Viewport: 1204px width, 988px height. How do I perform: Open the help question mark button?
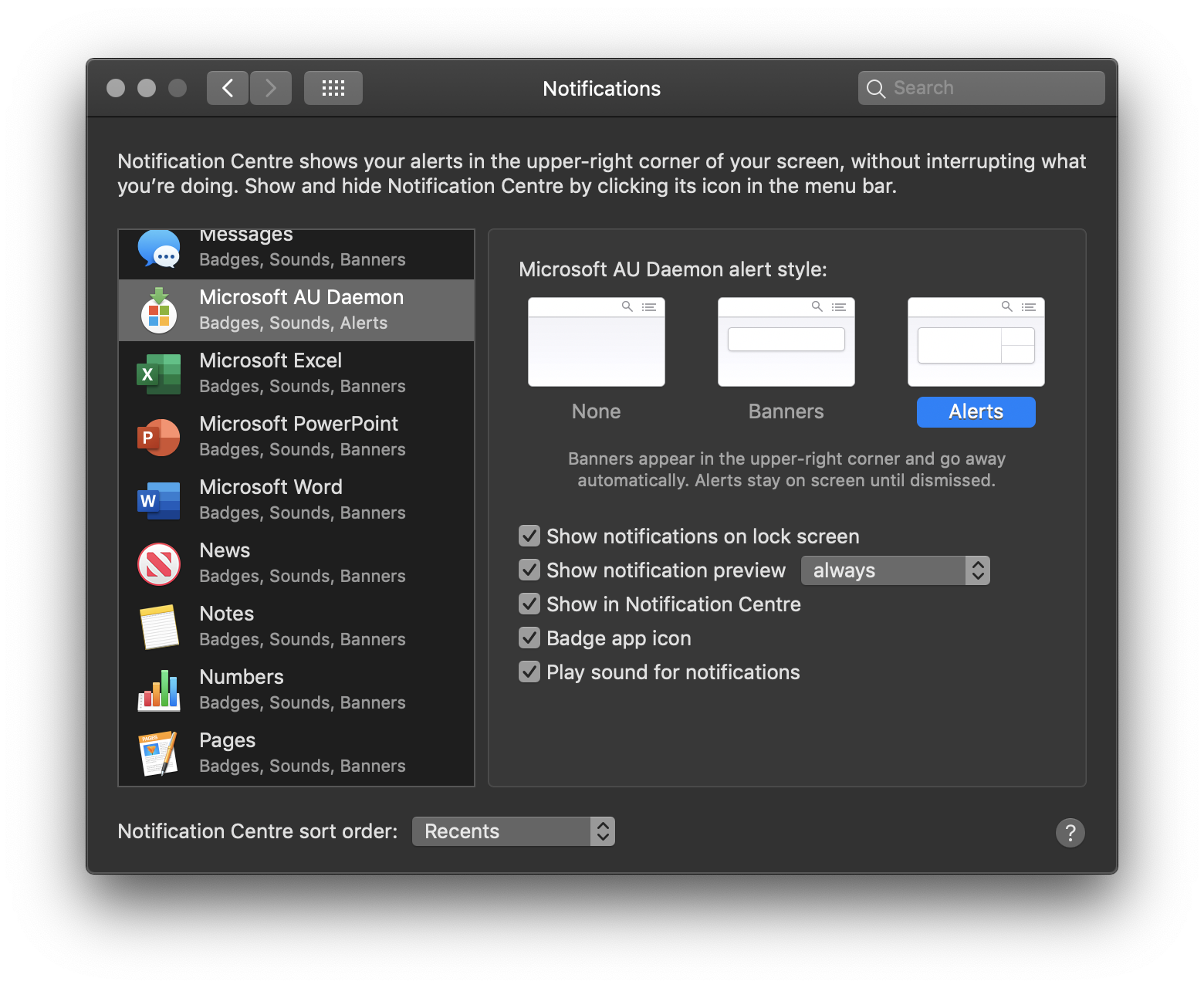click(1070, 832)
